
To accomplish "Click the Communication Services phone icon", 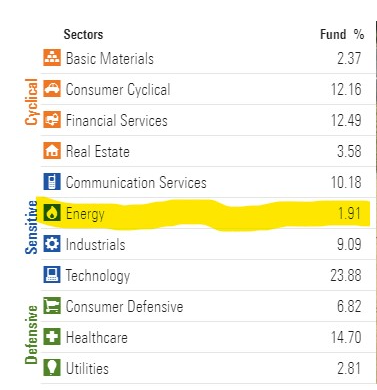I will 52,181.
